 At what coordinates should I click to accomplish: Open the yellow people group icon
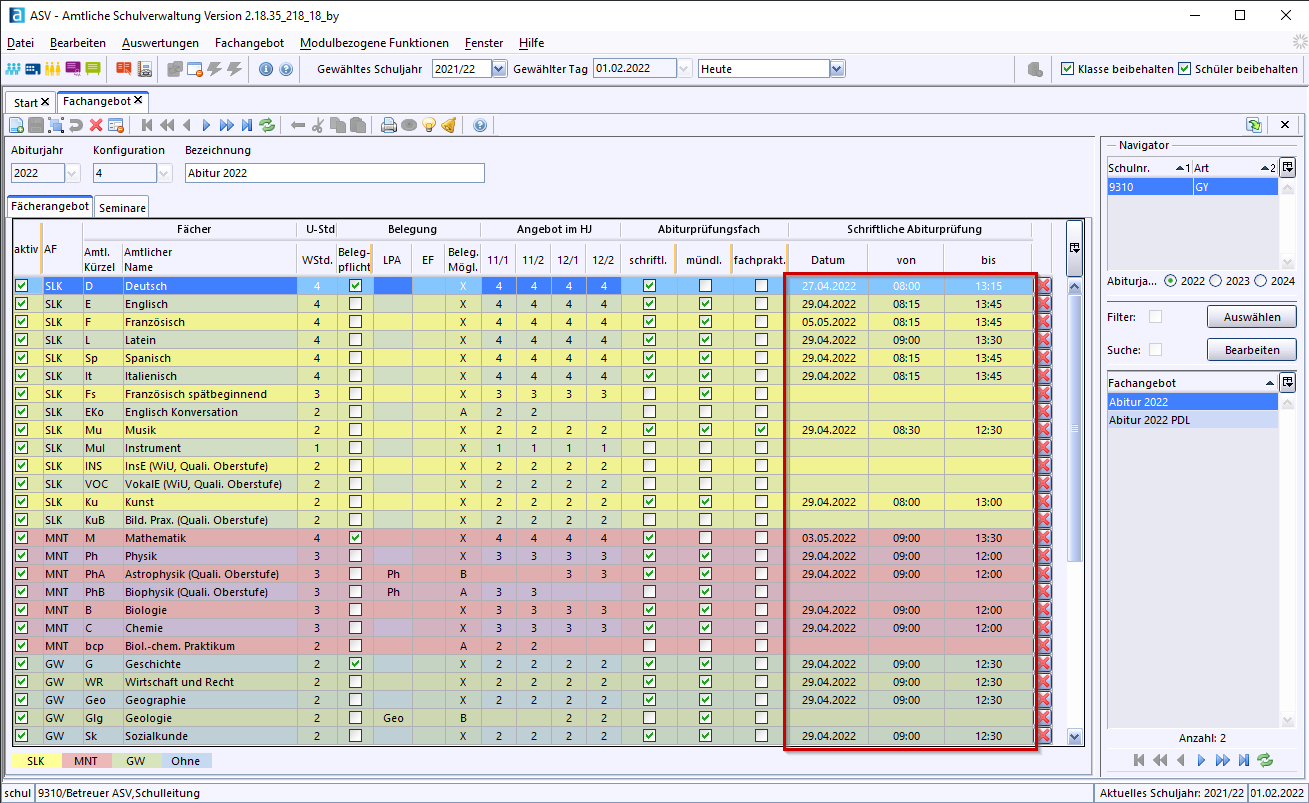click(x=53, y=69)
